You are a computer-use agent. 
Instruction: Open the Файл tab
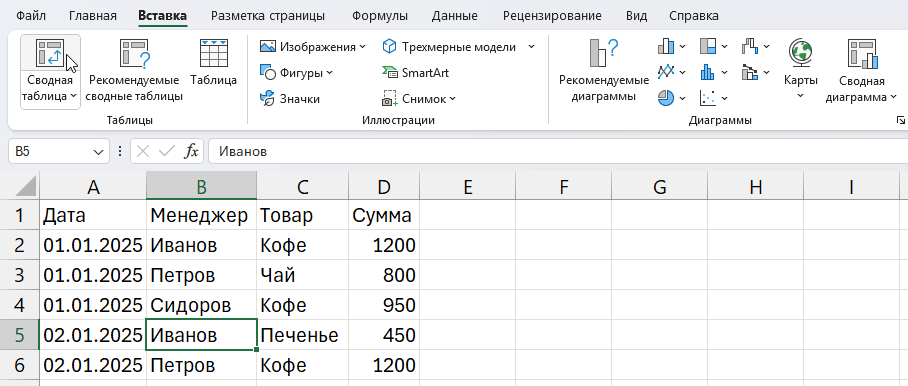tap(31, 16)
